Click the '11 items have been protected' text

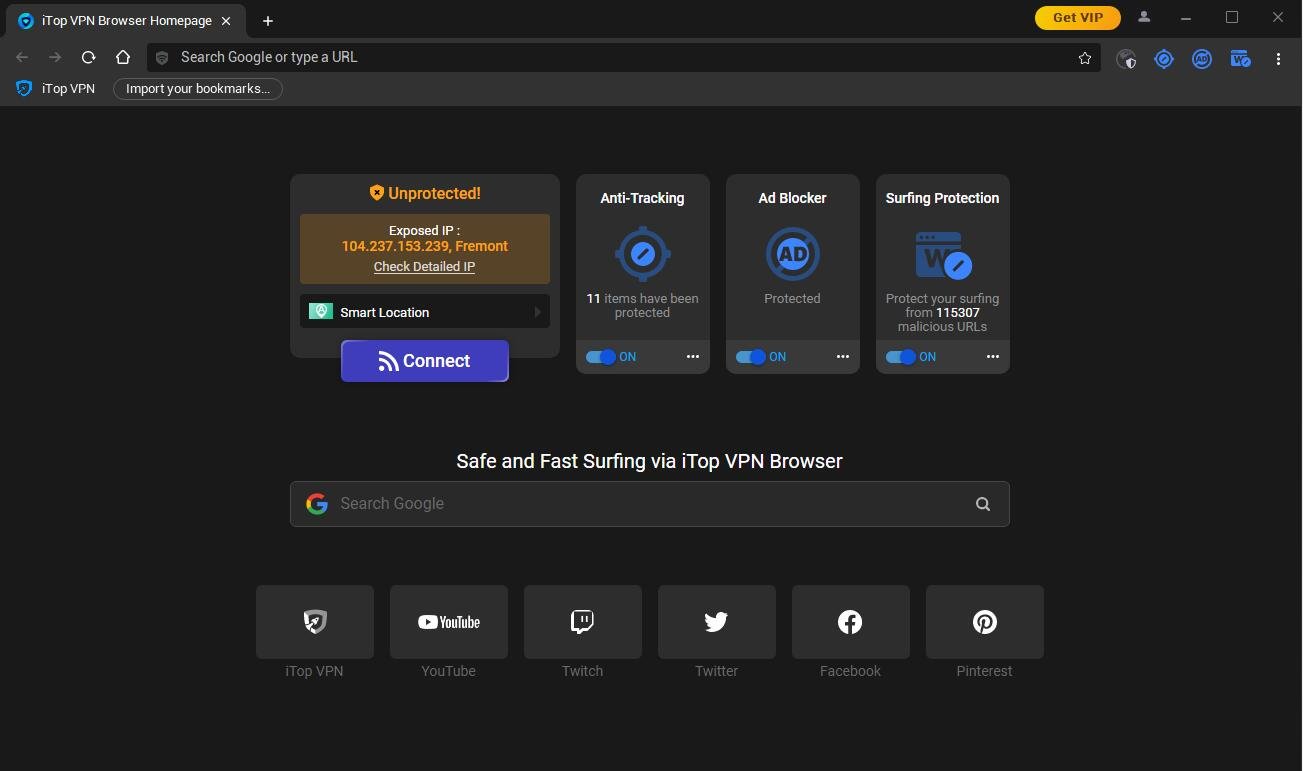point(642,305)
